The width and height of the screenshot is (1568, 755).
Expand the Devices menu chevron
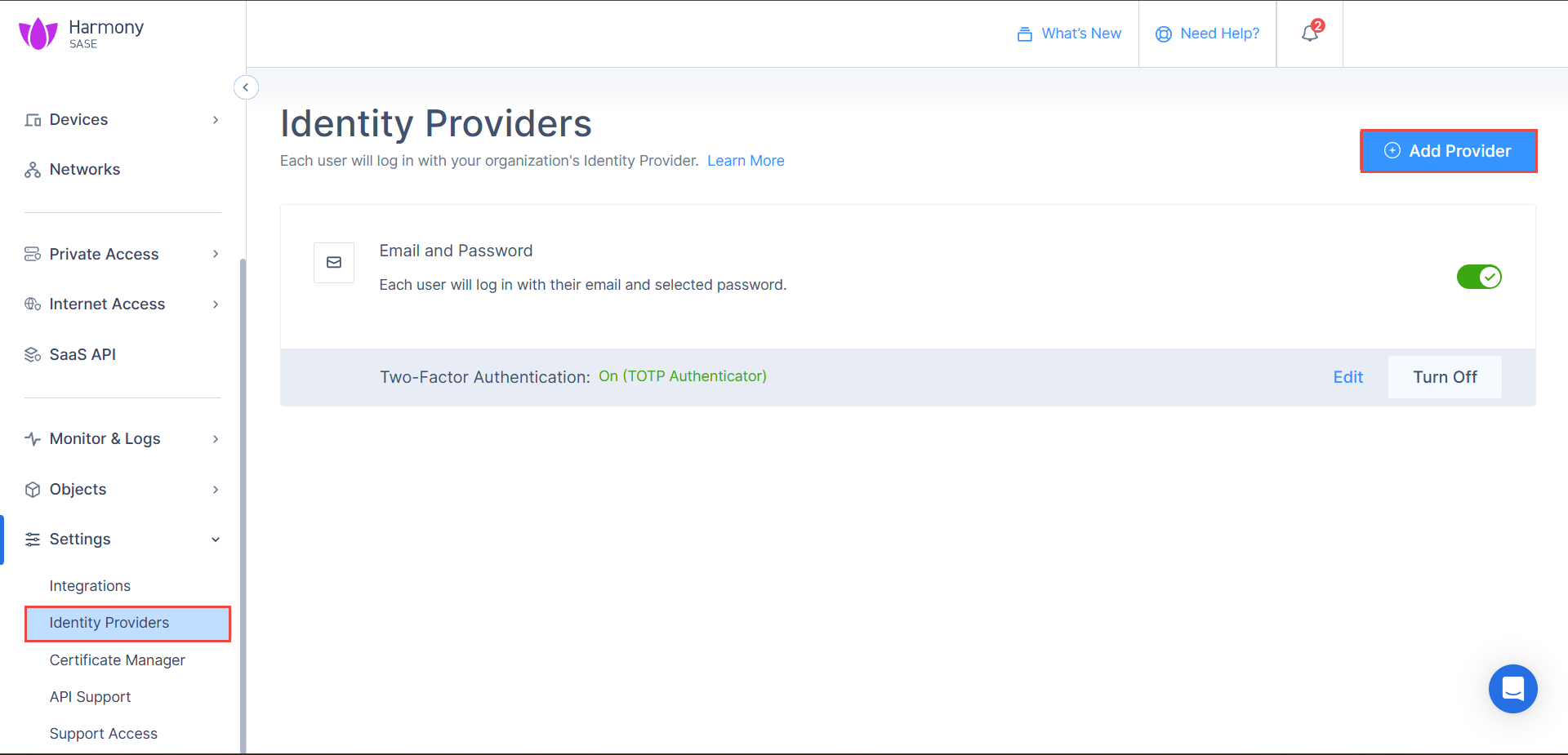(x=216, y=120)
